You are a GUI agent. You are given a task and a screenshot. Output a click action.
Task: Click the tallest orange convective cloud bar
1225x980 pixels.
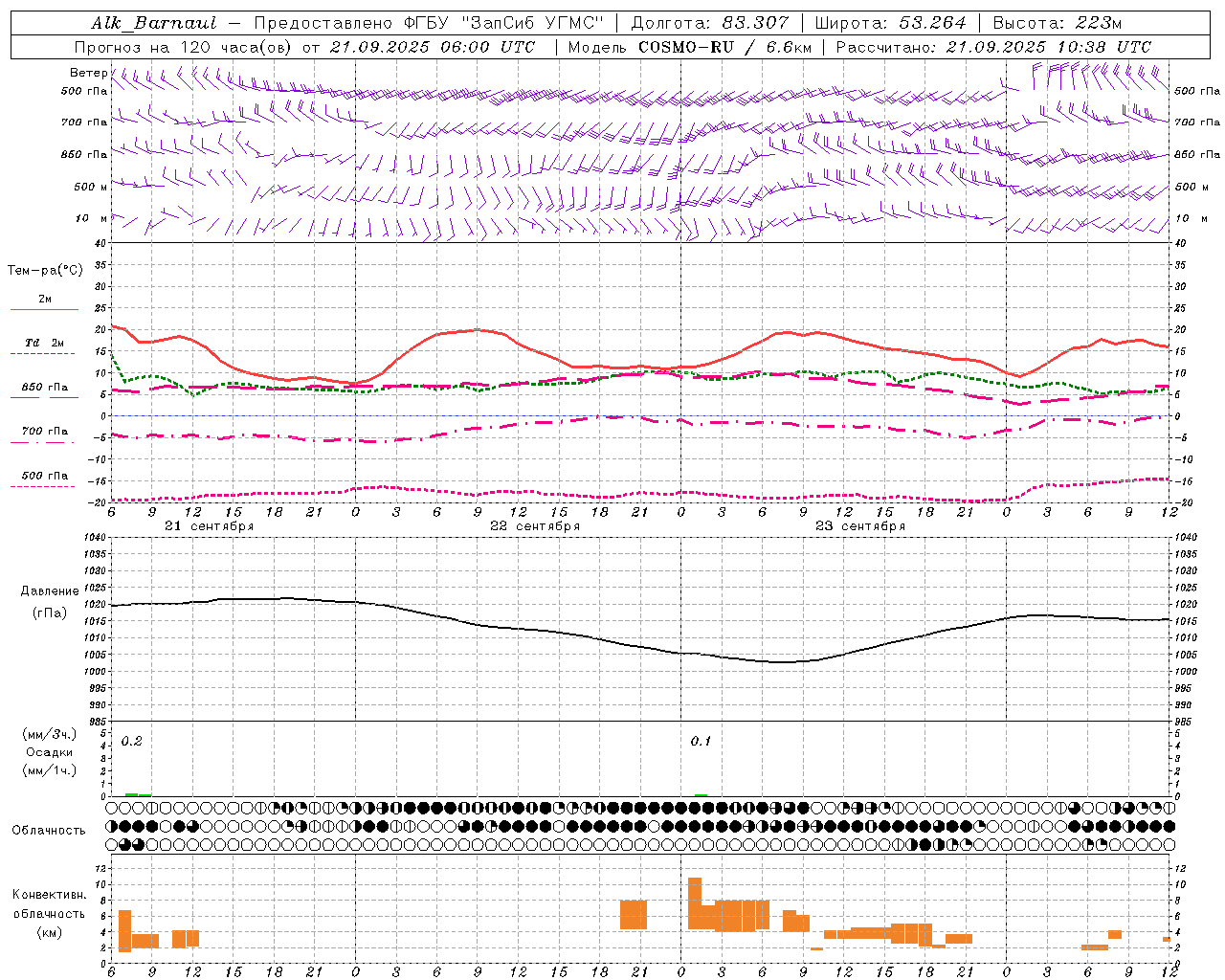(695, 903)
